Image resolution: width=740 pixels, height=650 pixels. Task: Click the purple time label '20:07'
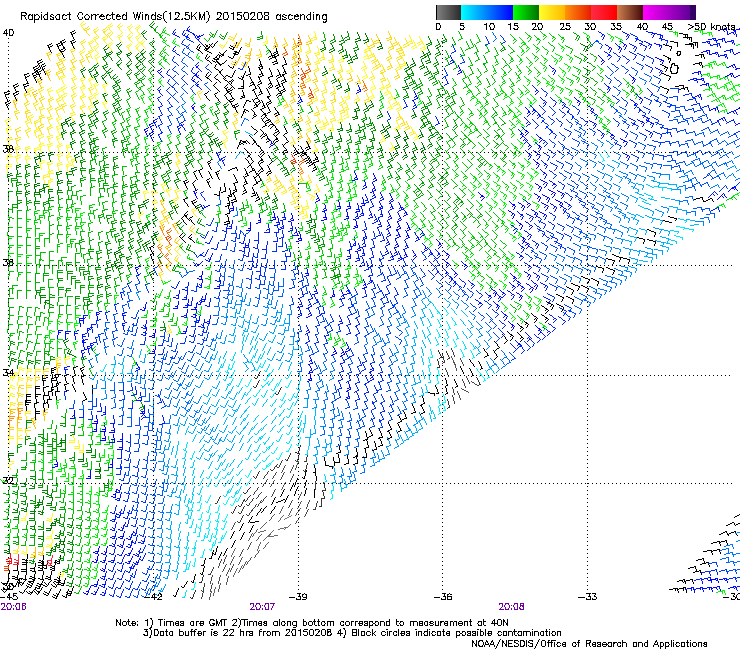point(262,607)
